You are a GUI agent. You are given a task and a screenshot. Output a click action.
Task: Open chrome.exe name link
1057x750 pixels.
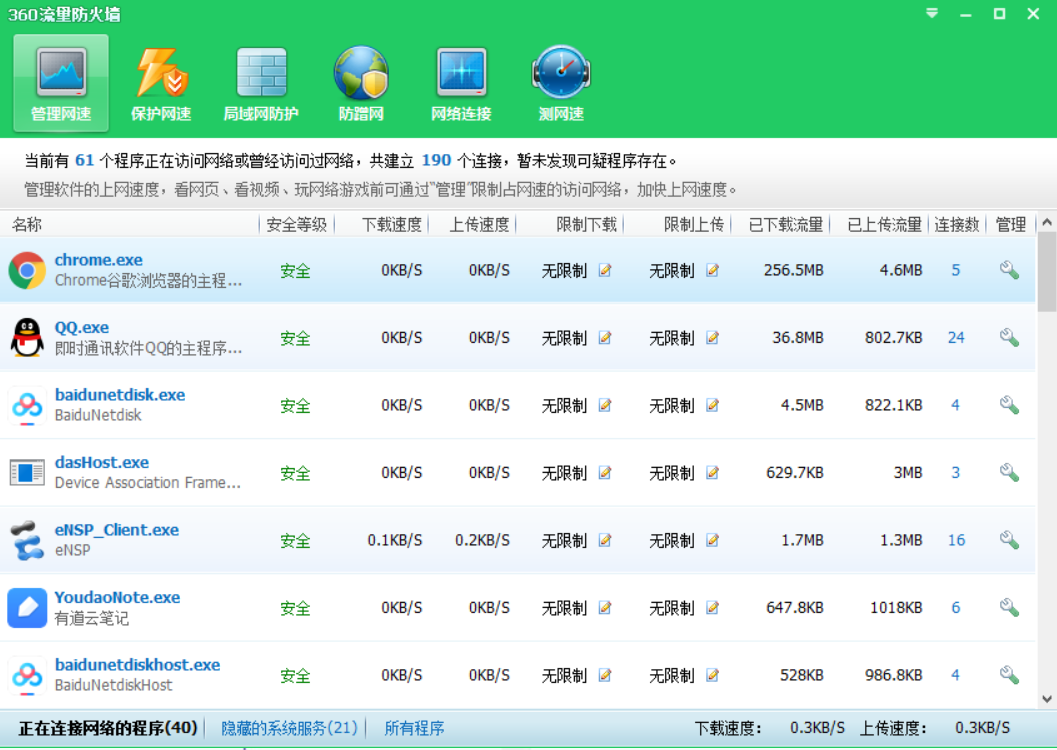coord(98,260)
